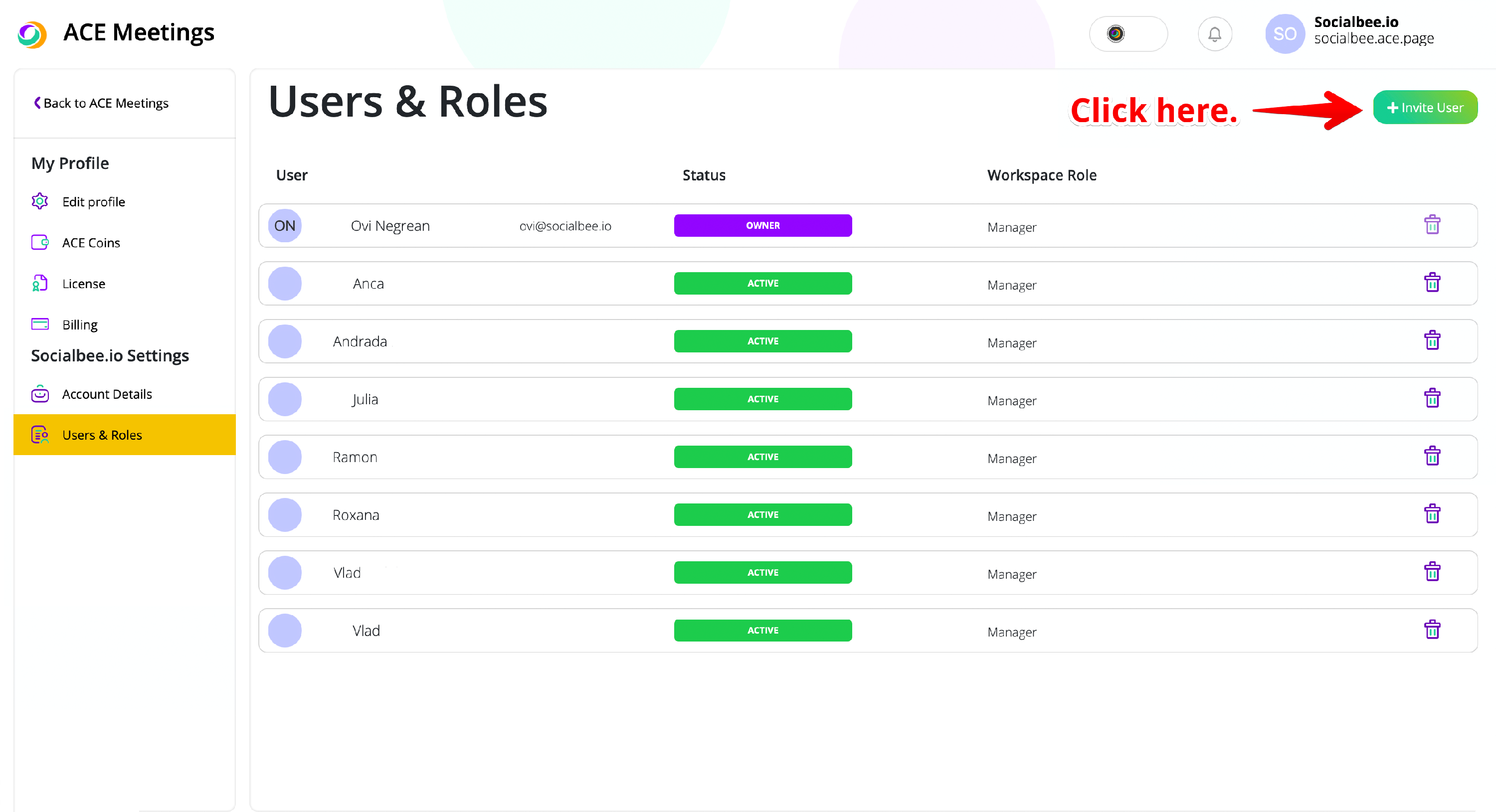The image size is (1496, 812).
Task: Click the ACE Meetings logo icon
Action: pos(32,34)
